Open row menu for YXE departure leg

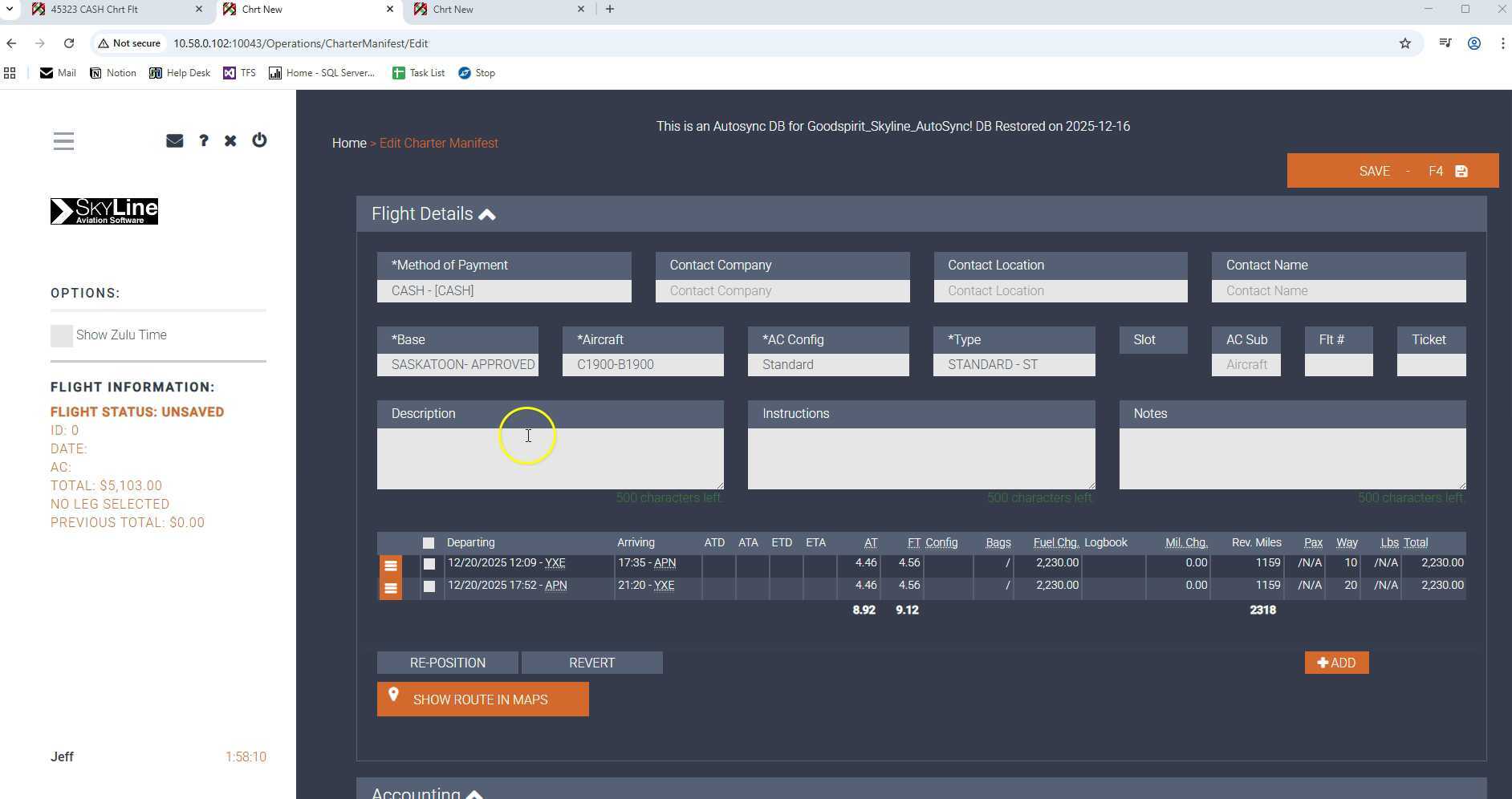pyautogui.click(x=390, y=566)
